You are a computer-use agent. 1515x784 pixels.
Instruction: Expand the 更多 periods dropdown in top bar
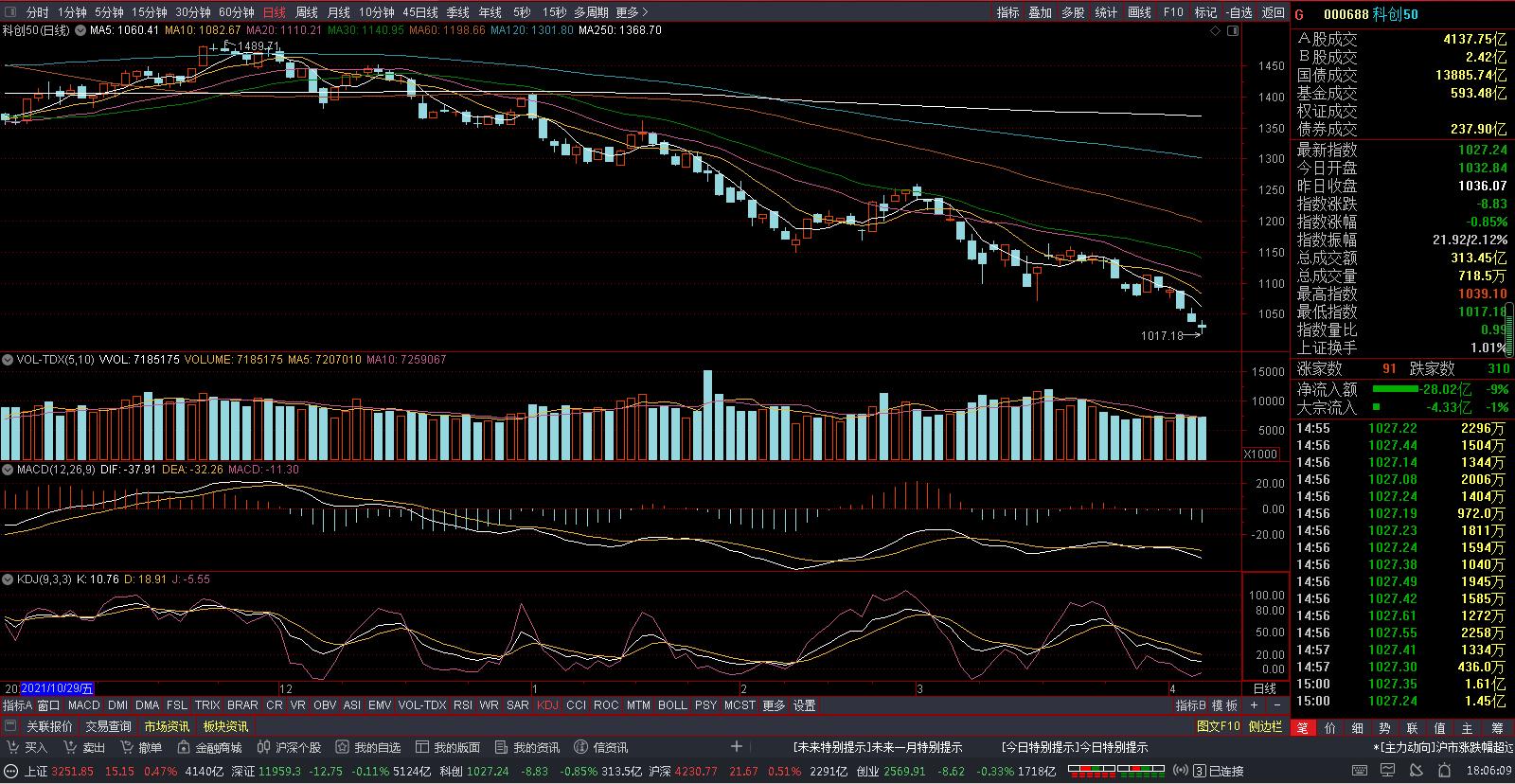(x=632, y=12)
